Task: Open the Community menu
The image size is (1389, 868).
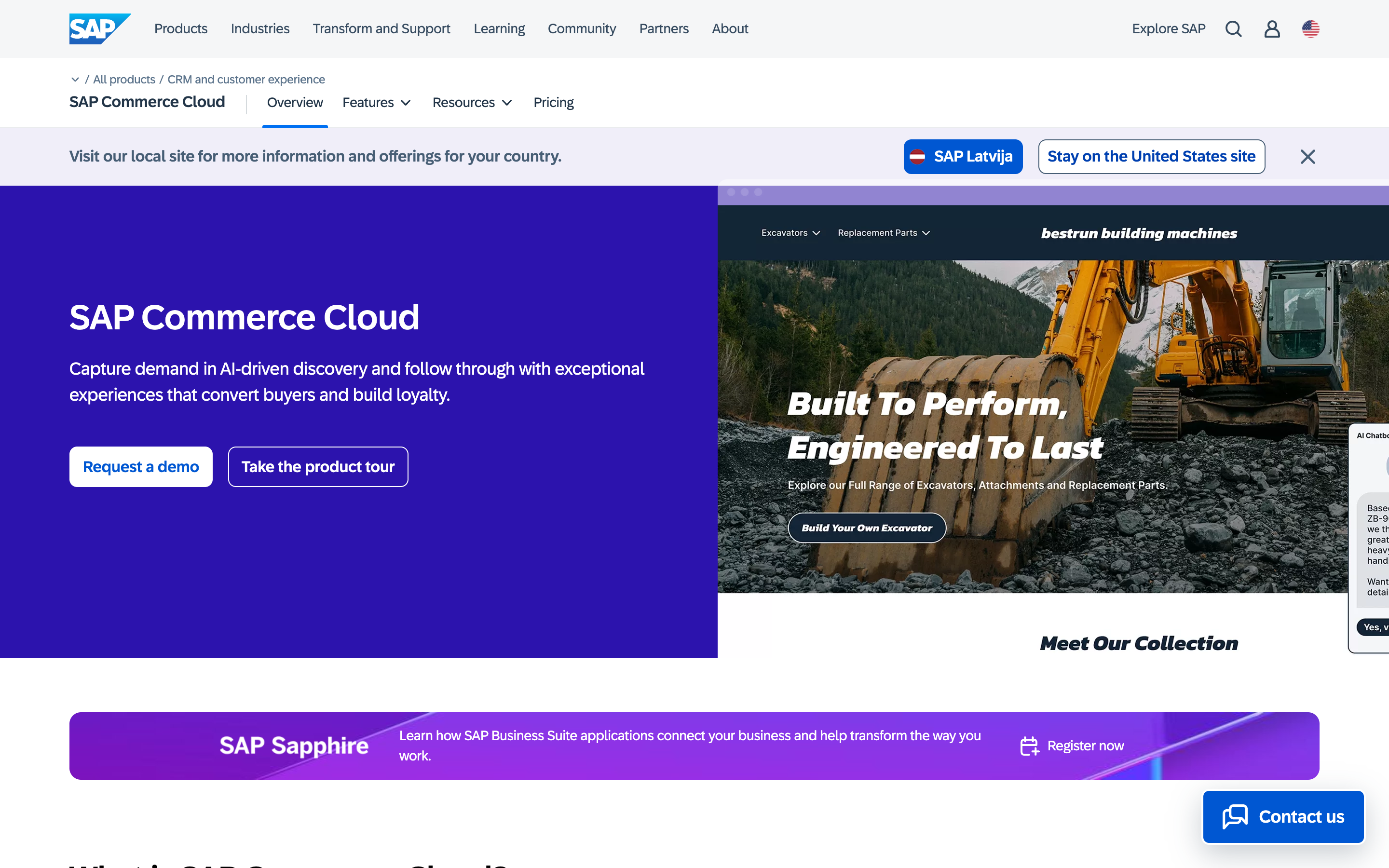Action: click(x=582, y=29)
